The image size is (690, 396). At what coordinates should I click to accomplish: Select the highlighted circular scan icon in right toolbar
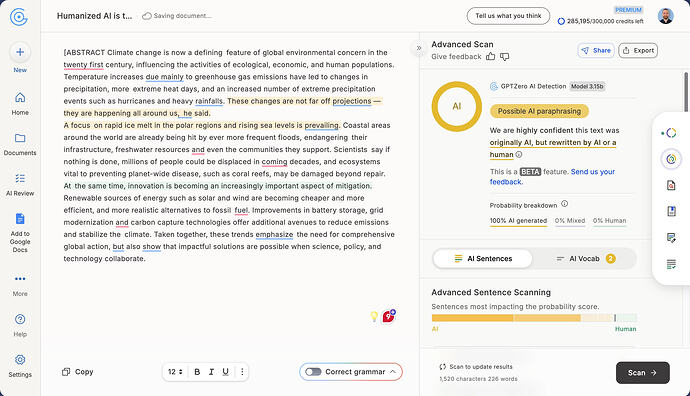point(671,159)
